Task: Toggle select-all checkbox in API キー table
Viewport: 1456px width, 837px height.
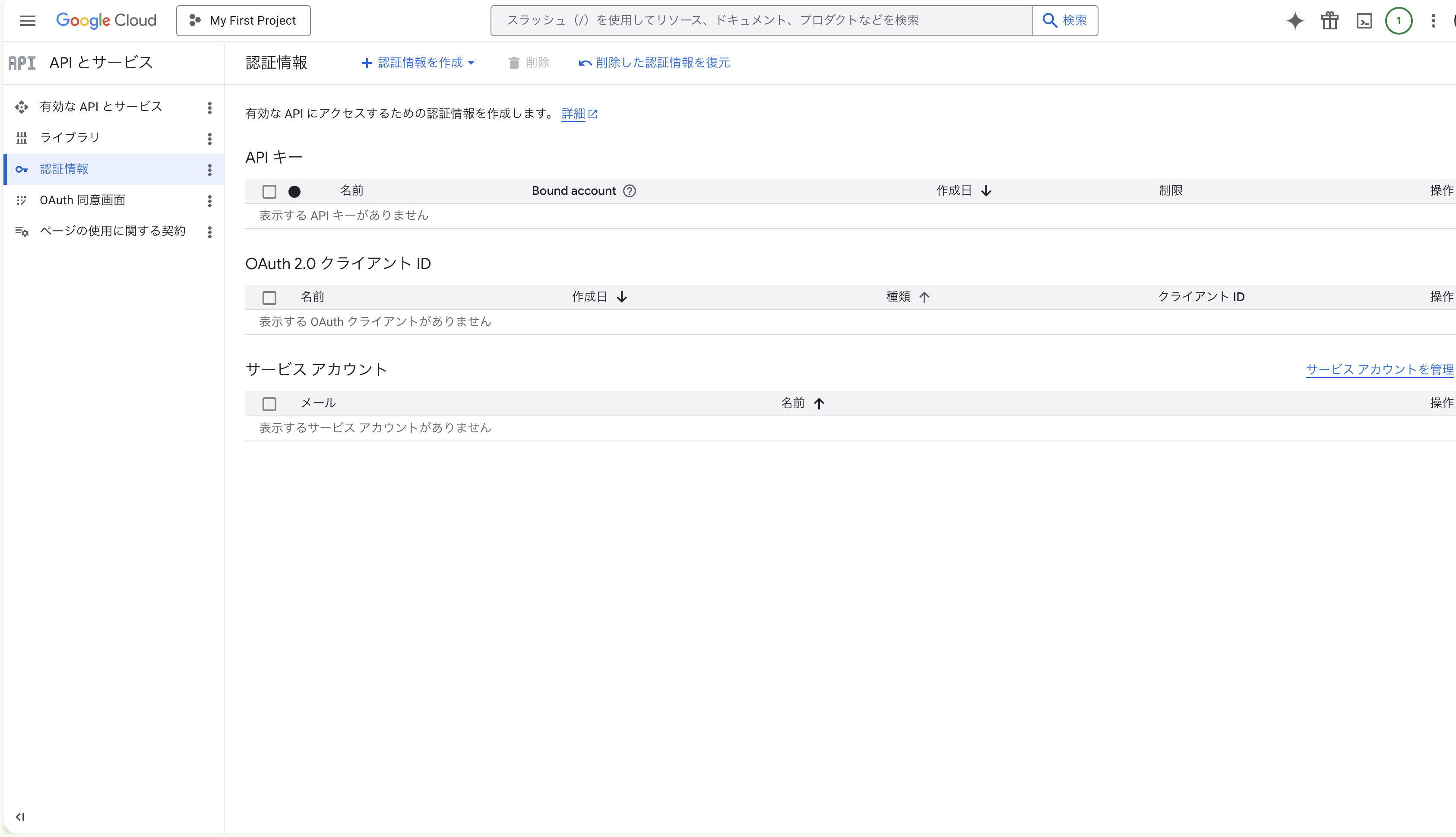Action: point(269,191)
